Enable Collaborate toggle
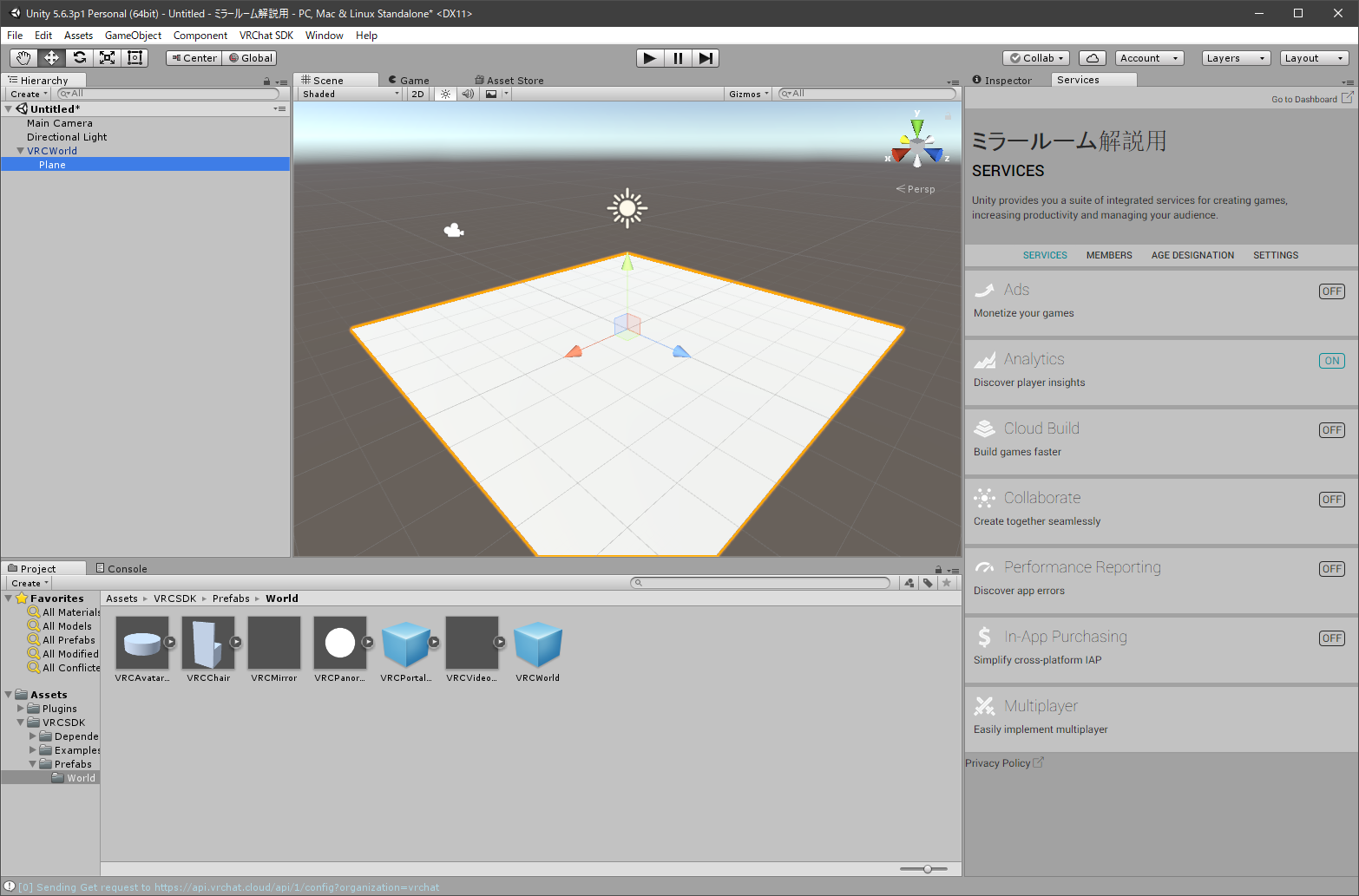The height and width of the screenshot is (896, 1359). [x=1332, y=500]
